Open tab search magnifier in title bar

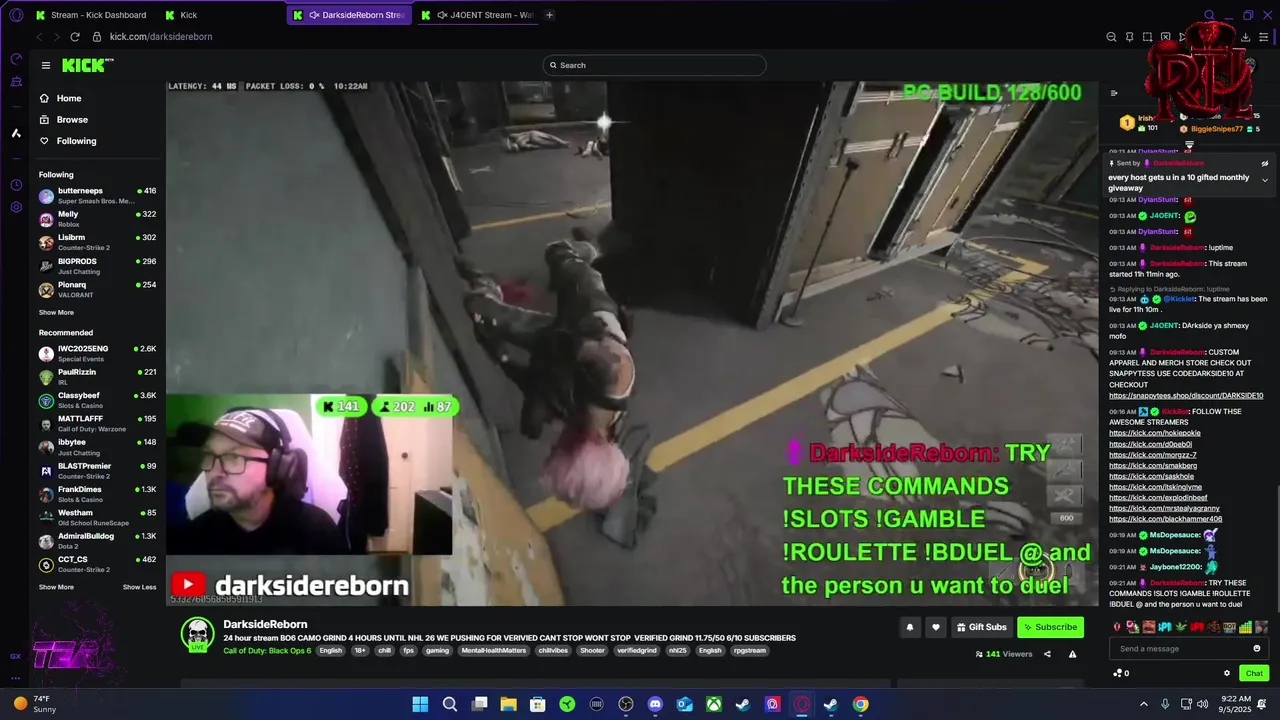tap(1209, 15)
